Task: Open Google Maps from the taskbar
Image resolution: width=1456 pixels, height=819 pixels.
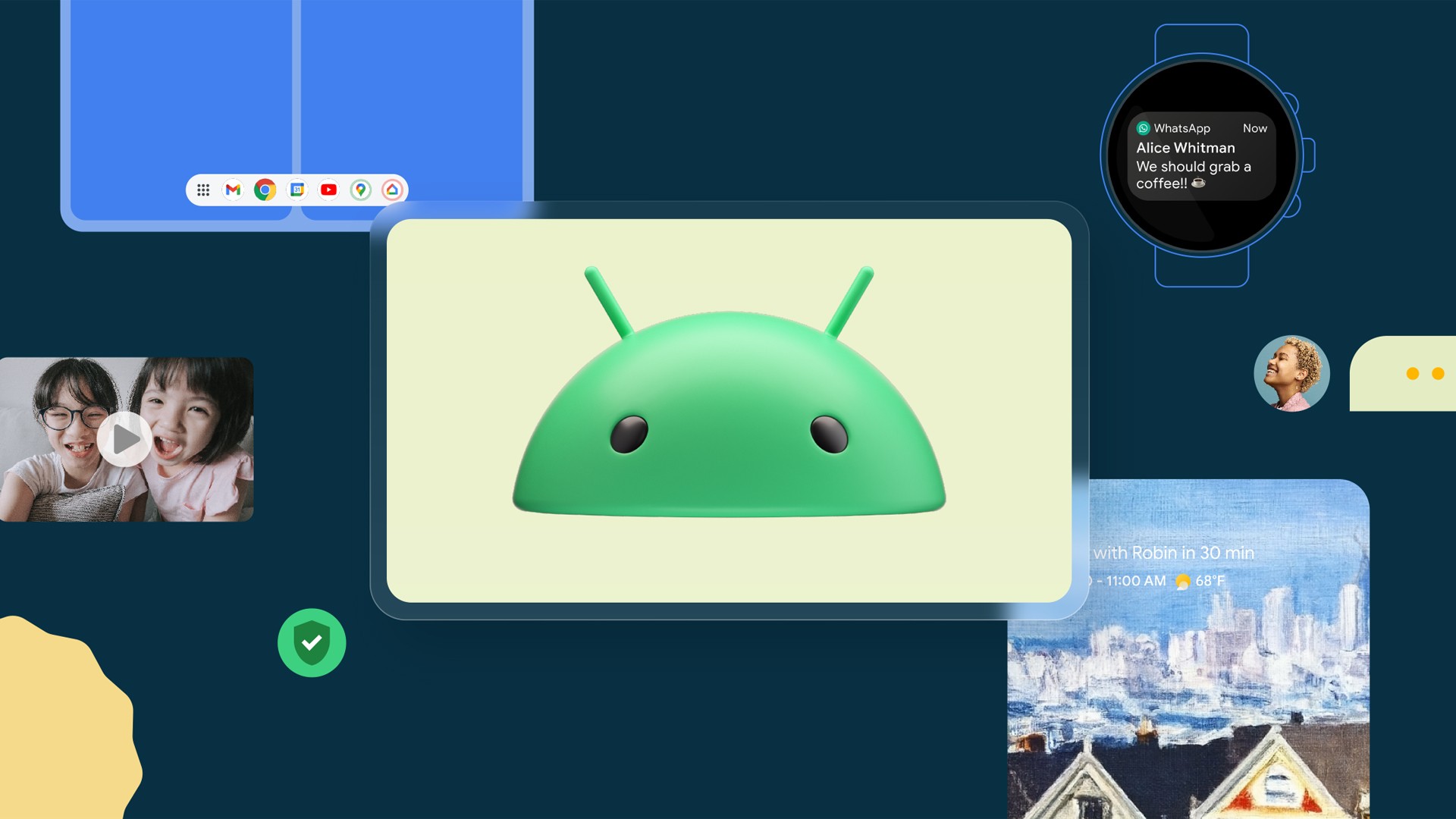Action: coord(360,190)
